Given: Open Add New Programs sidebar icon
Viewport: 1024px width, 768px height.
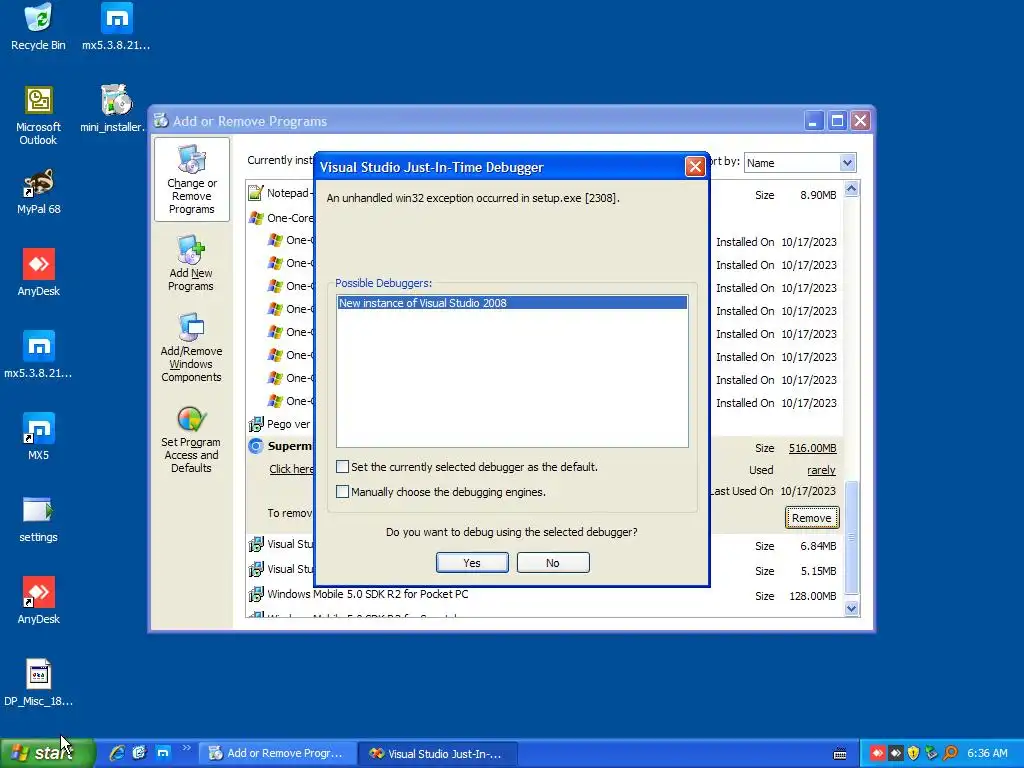Looking at the screenshot, I should pyautogui.click(x=191, y=263).
